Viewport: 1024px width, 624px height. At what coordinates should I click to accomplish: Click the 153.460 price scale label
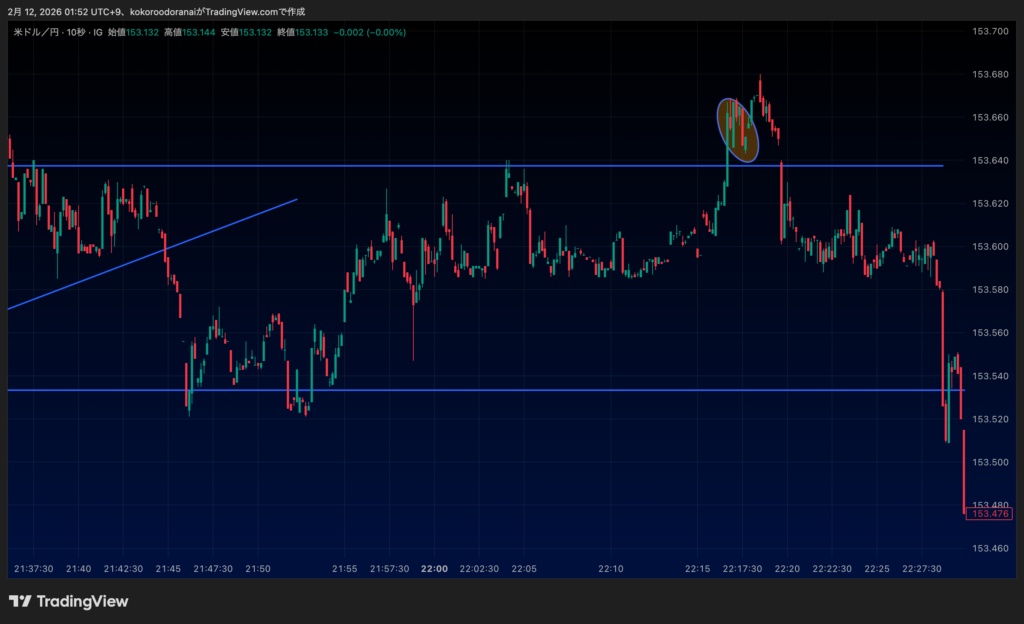coord(990,548)
